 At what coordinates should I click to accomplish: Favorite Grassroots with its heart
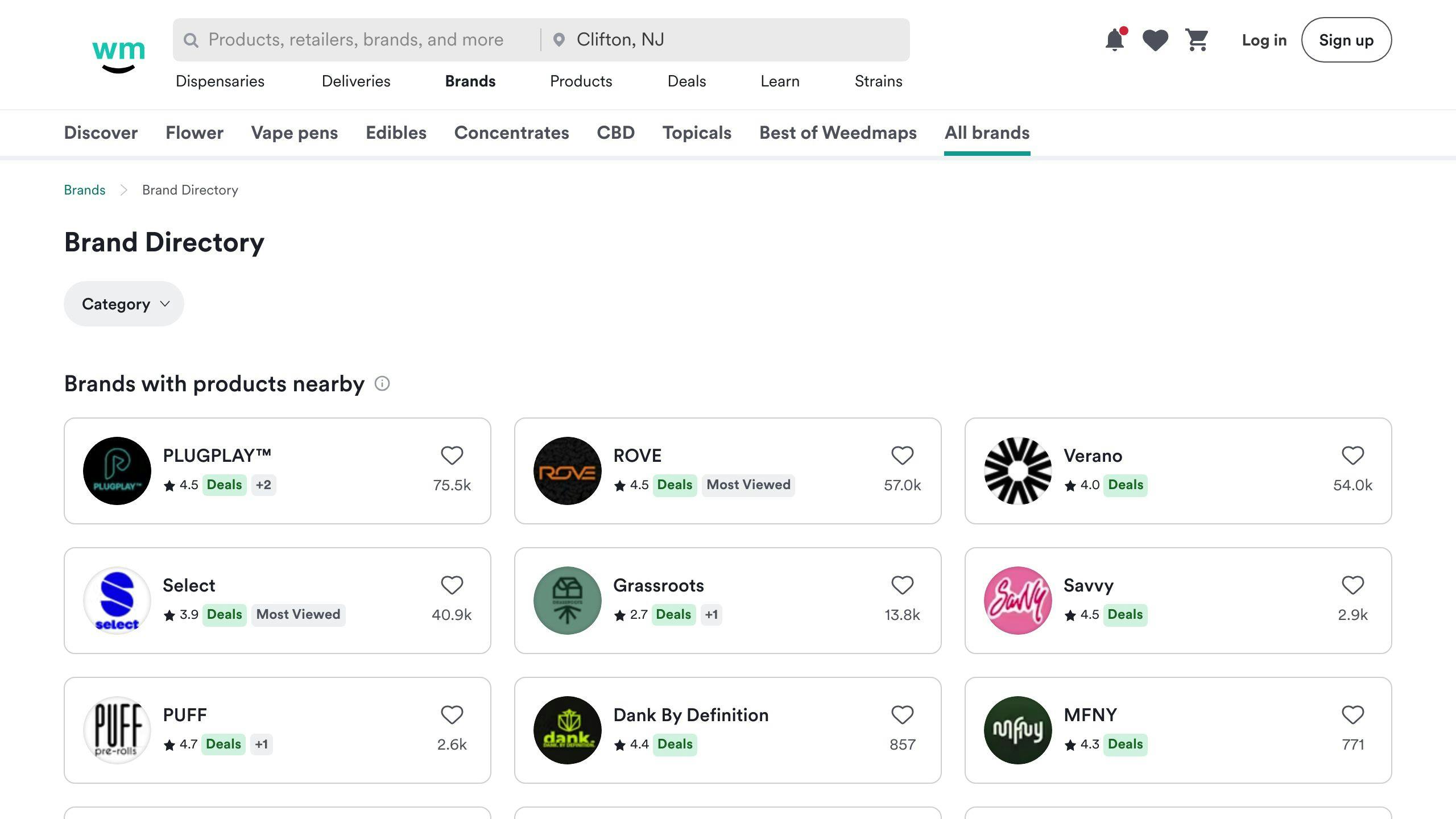[903, 585]
